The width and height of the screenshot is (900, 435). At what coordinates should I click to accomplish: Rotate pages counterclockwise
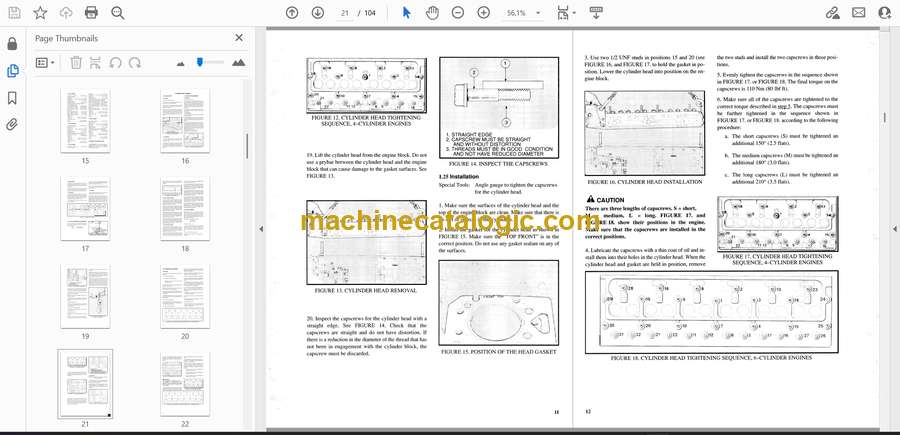point(115,63)
